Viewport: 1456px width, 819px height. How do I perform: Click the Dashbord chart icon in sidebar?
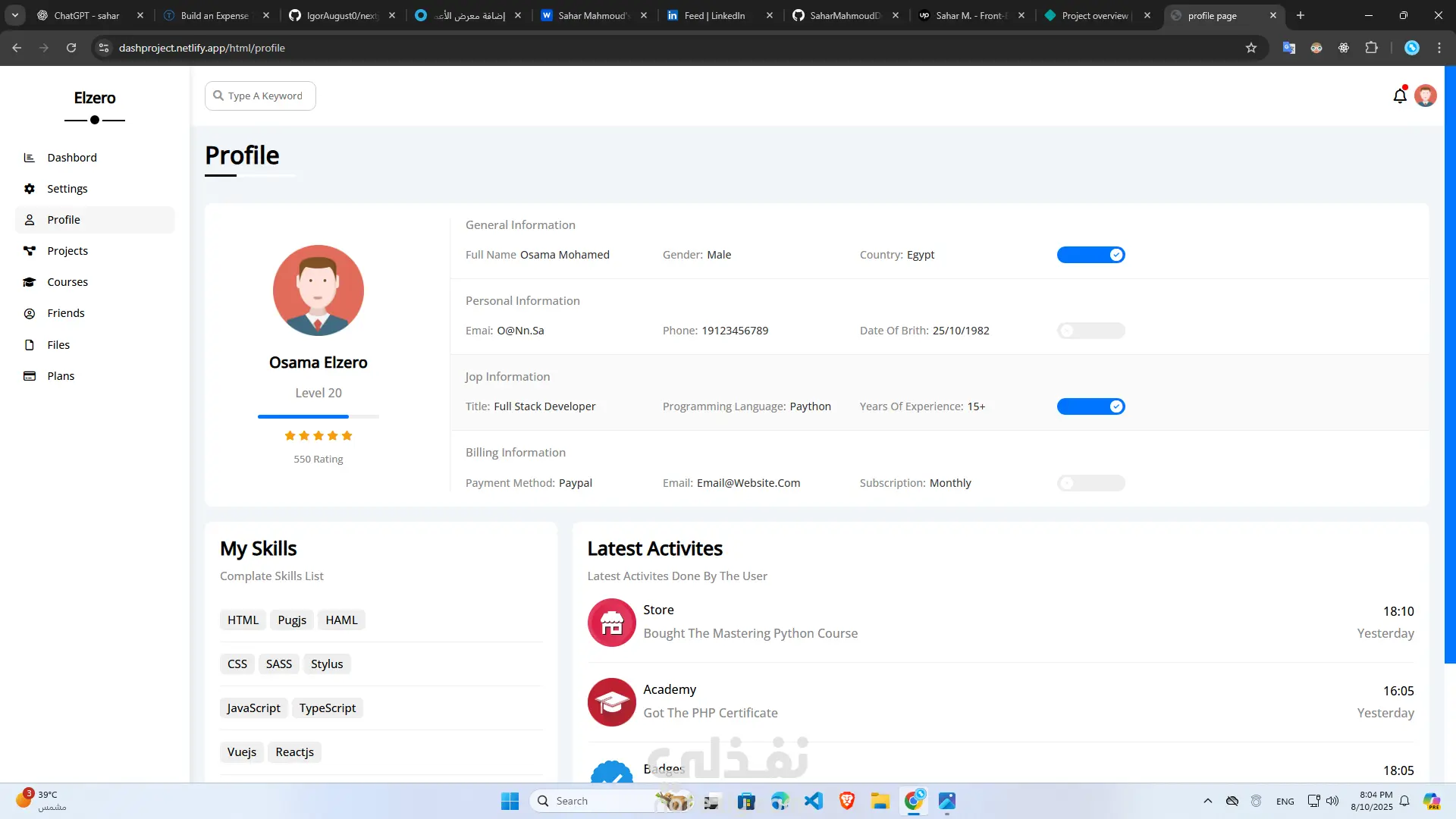[x=30, y=158]
